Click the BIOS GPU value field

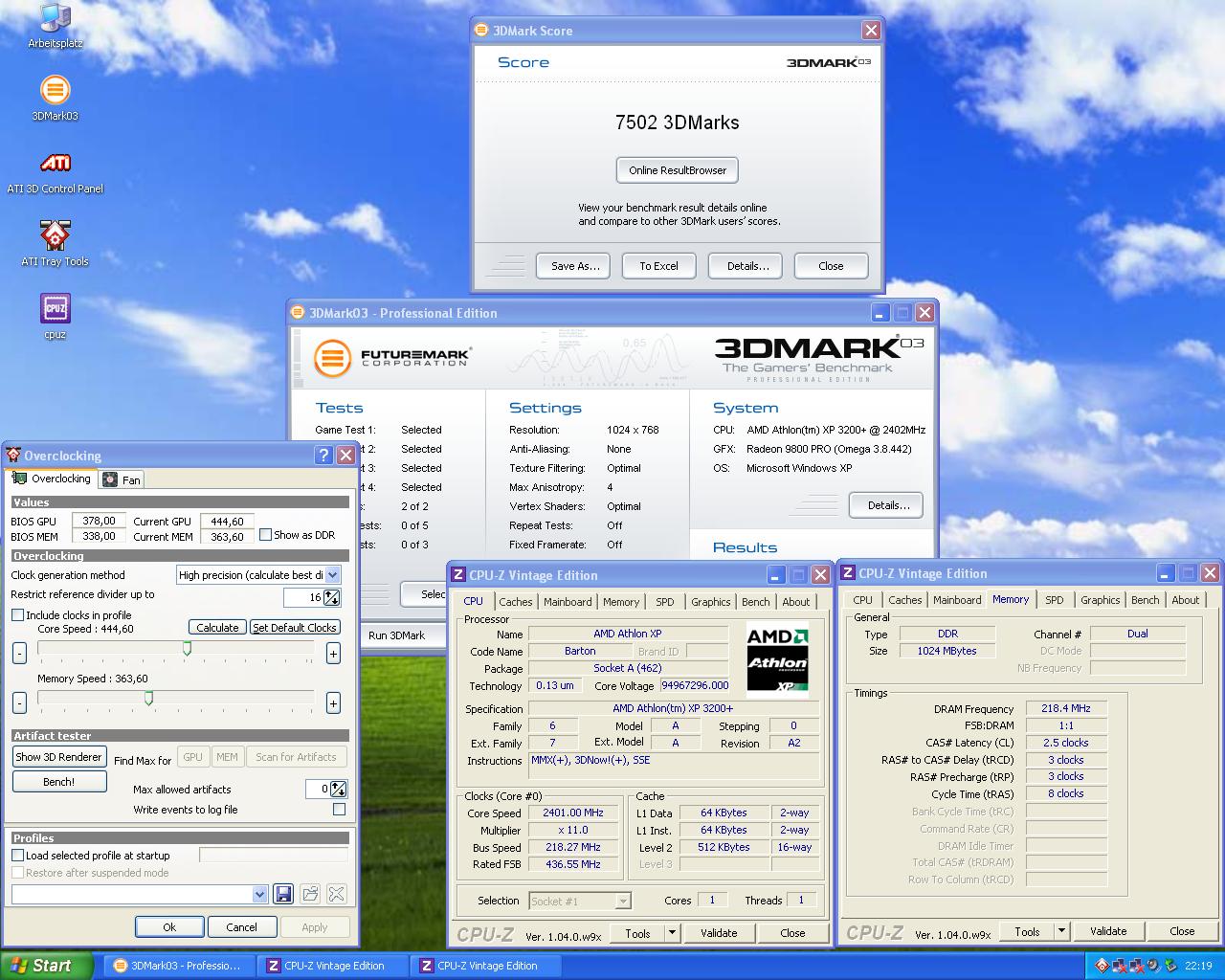point(99,522)
